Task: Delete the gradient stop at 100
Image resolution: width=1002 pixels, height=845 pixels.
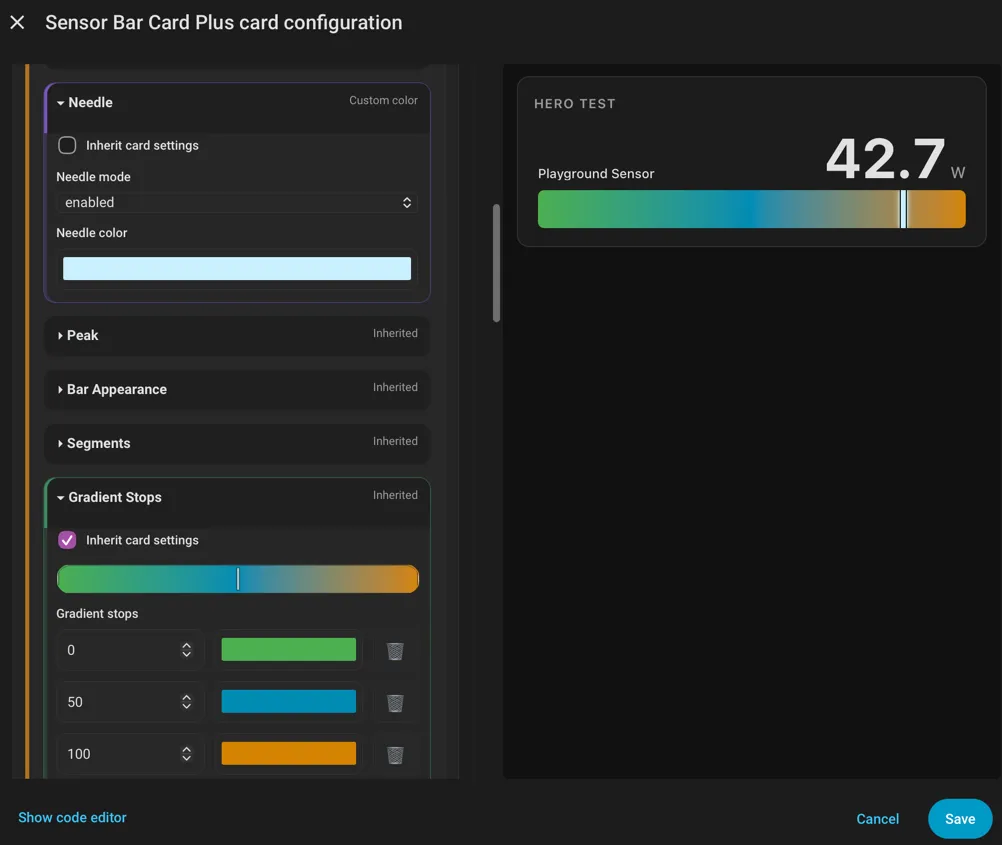Action: pyautogui.click(x=395, y=755)
